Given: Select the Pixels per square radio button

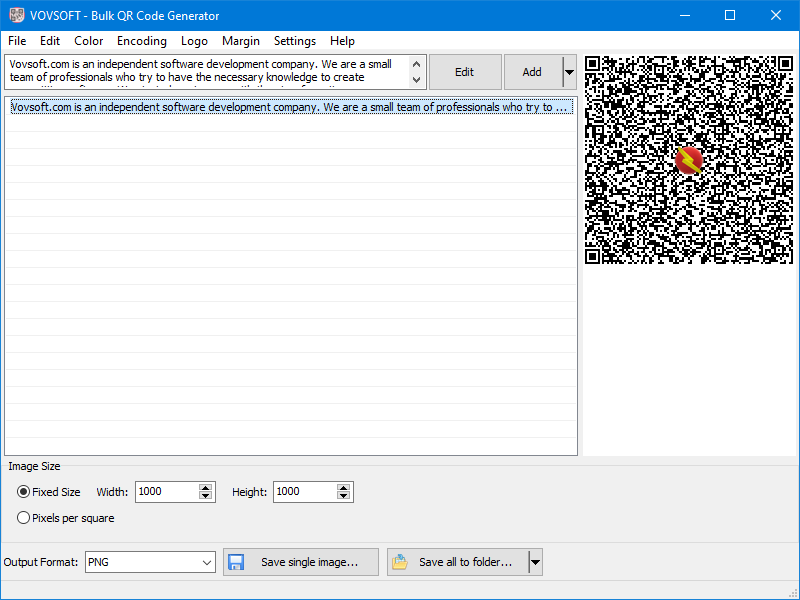Looking at the screenshot, I should (22, 517).
